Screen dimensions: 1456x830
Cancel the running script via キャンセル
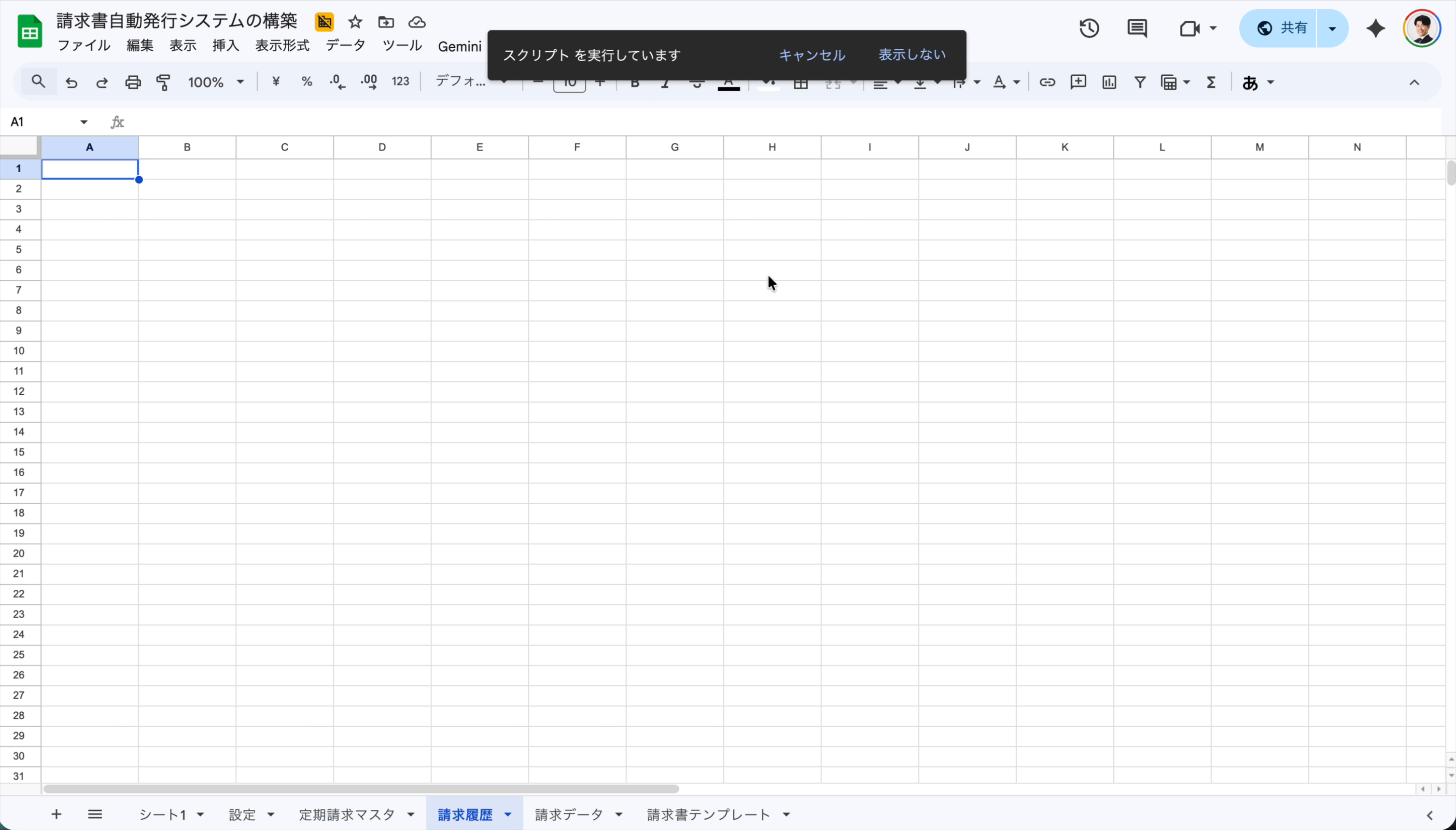pos(812,55)
